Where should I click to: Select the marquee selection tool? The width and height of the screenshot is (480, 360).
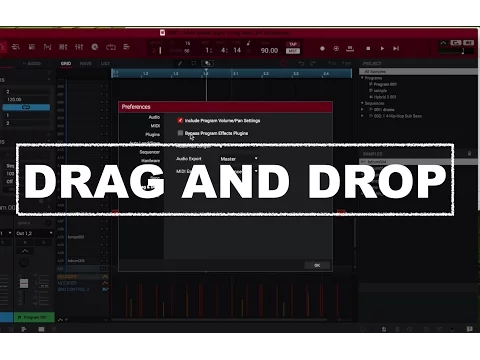[x=194, y=63]
